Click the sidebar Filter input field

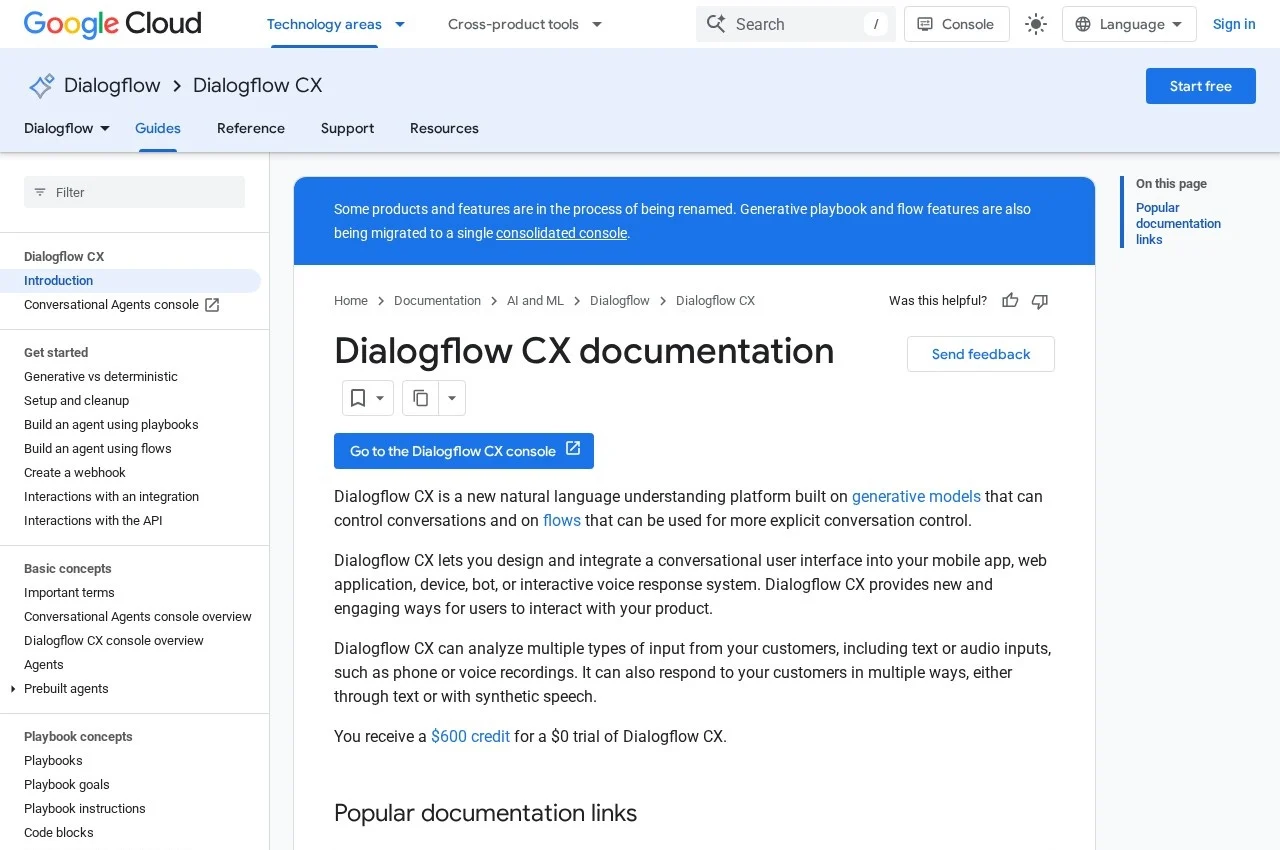click(x=134, y=192)
